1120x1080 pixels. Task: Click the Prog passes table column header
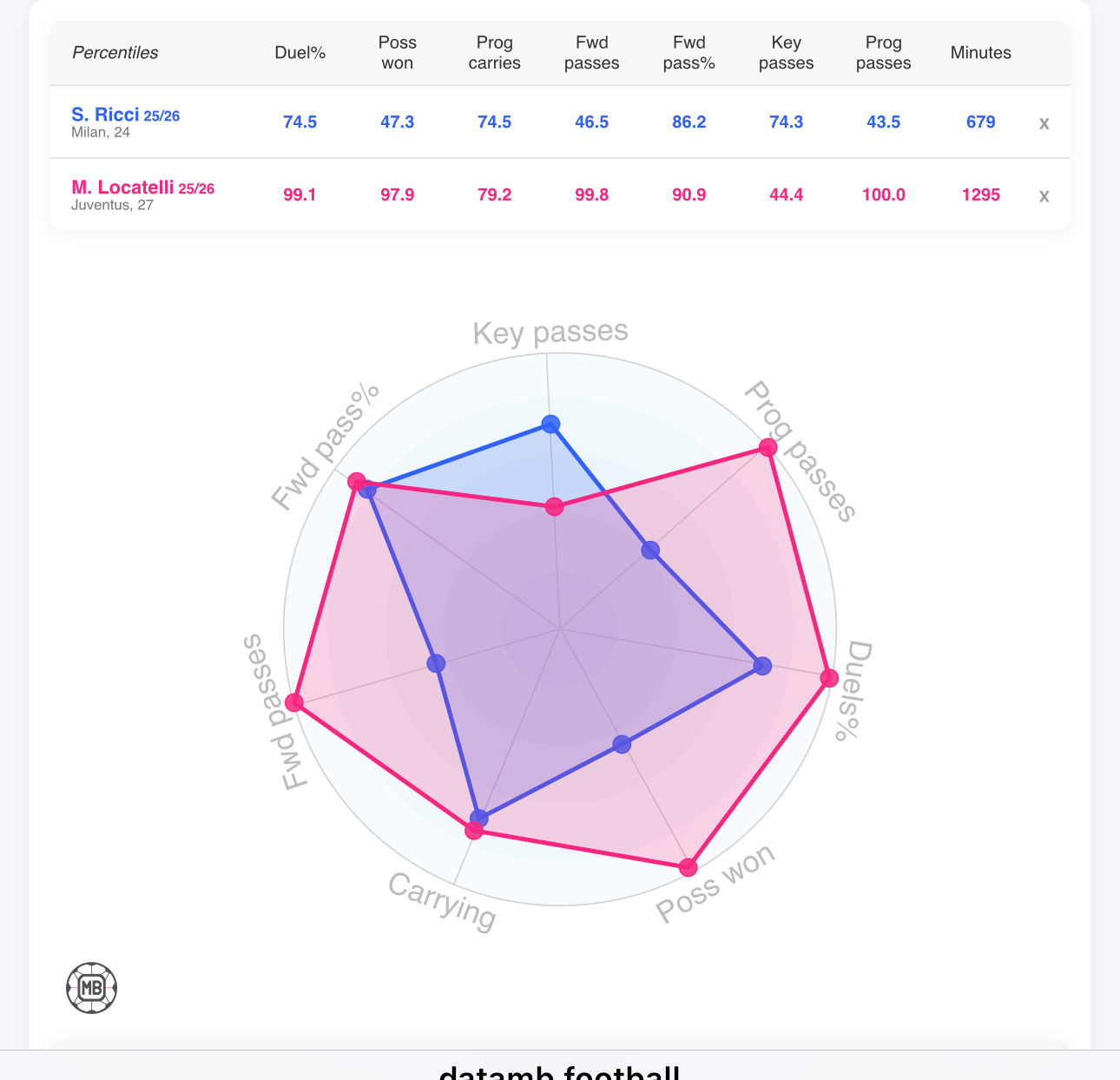tap(883, 53)
